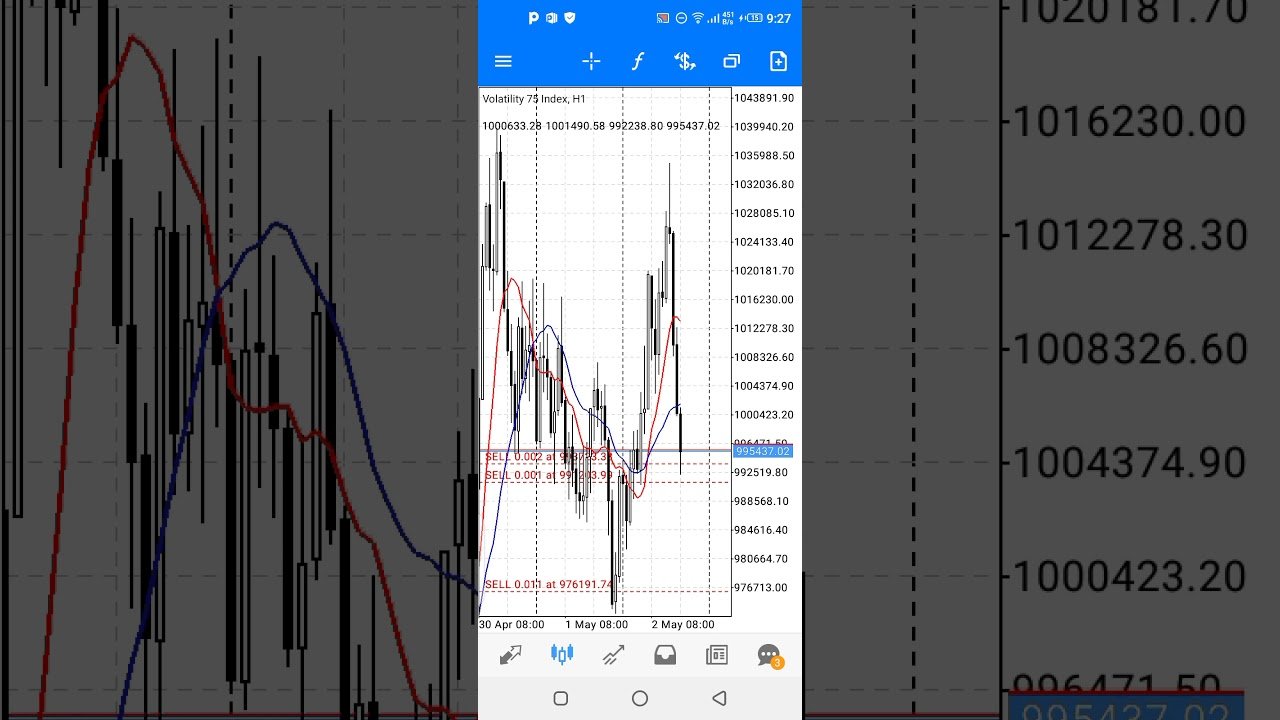The height and width of the screenshot is (720, 1280).
Task: Tap the 1043891.90 price scale label
Action: click(x=764, y=98)
